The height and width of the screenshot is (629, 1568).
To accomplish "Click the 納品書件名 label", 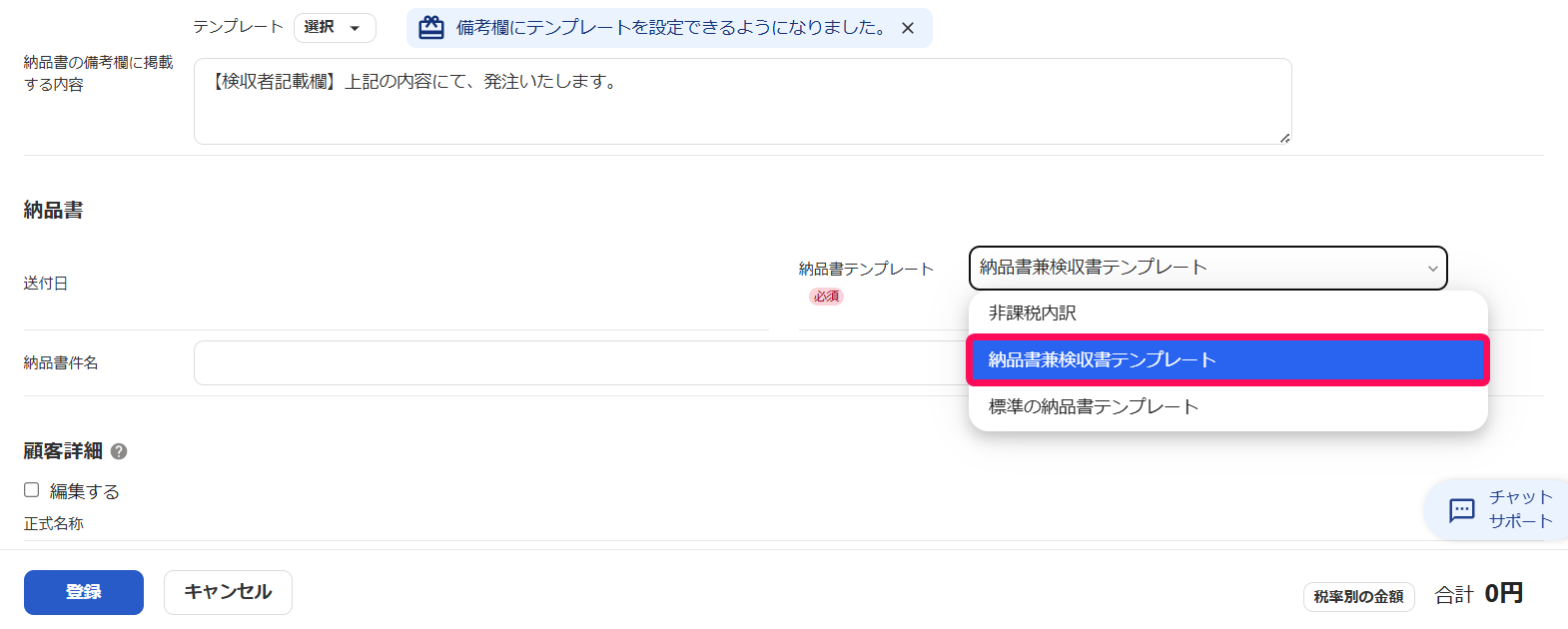I will pyautogui.click(x=61, y=363).
